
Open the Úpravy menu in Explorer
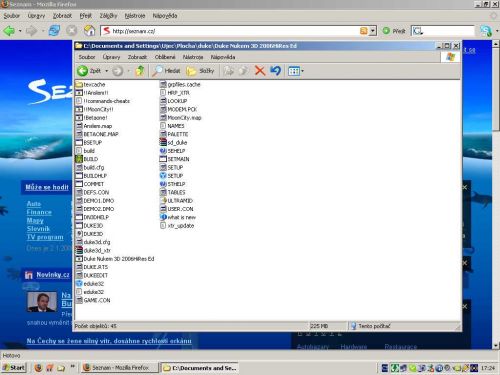click(111, 57)
